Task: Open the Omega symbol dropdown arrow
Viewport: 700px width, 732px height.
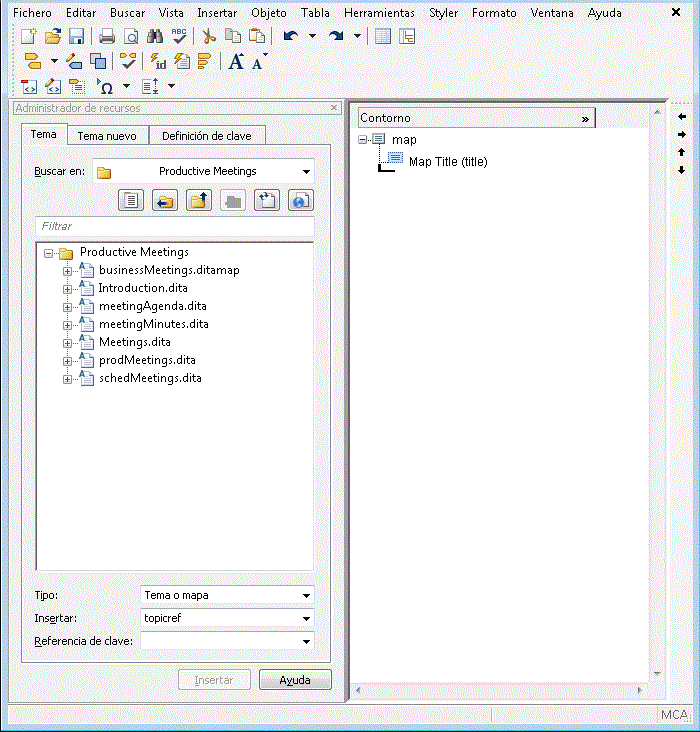Action: (126, 86)
